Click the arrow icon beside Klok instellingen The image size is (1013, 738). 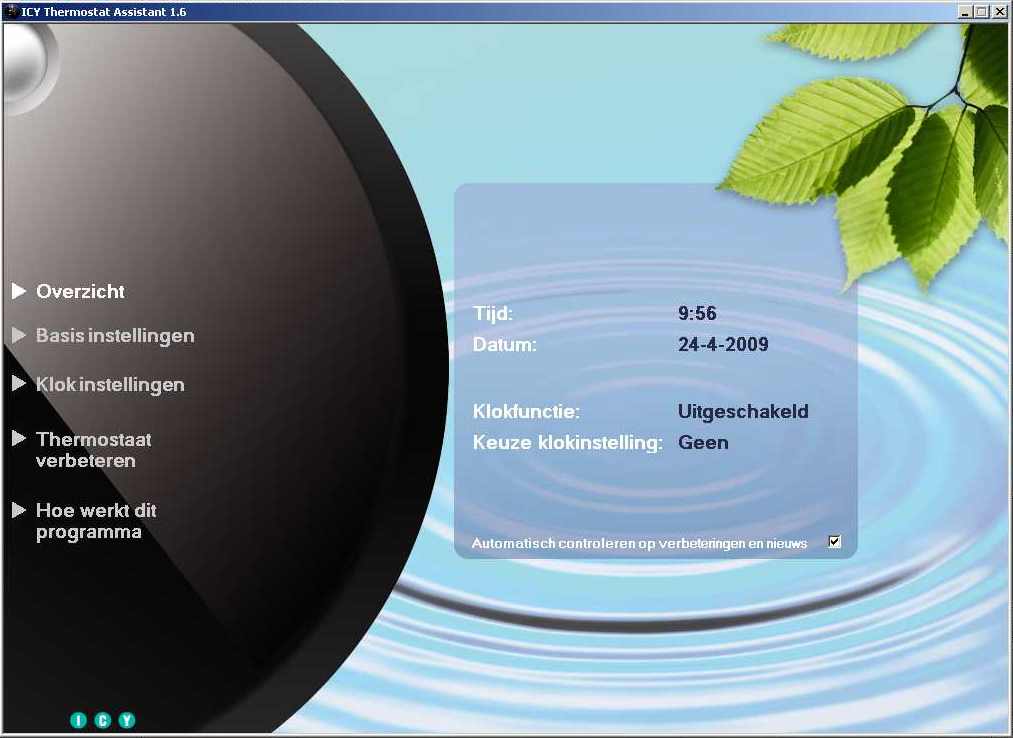pyautogui.click(x=19, y=384)
